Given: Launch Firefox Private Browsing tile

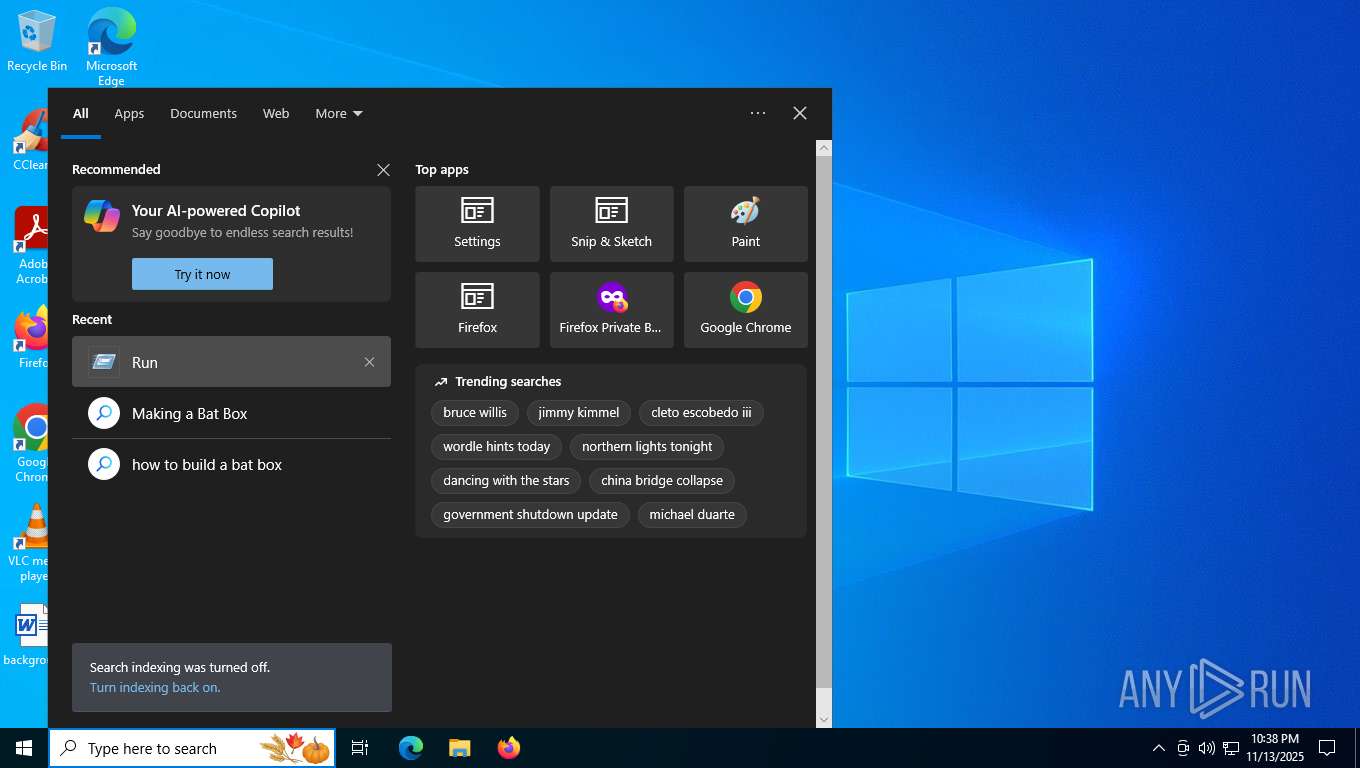Looking at the screenshot, I should (611, 310).
